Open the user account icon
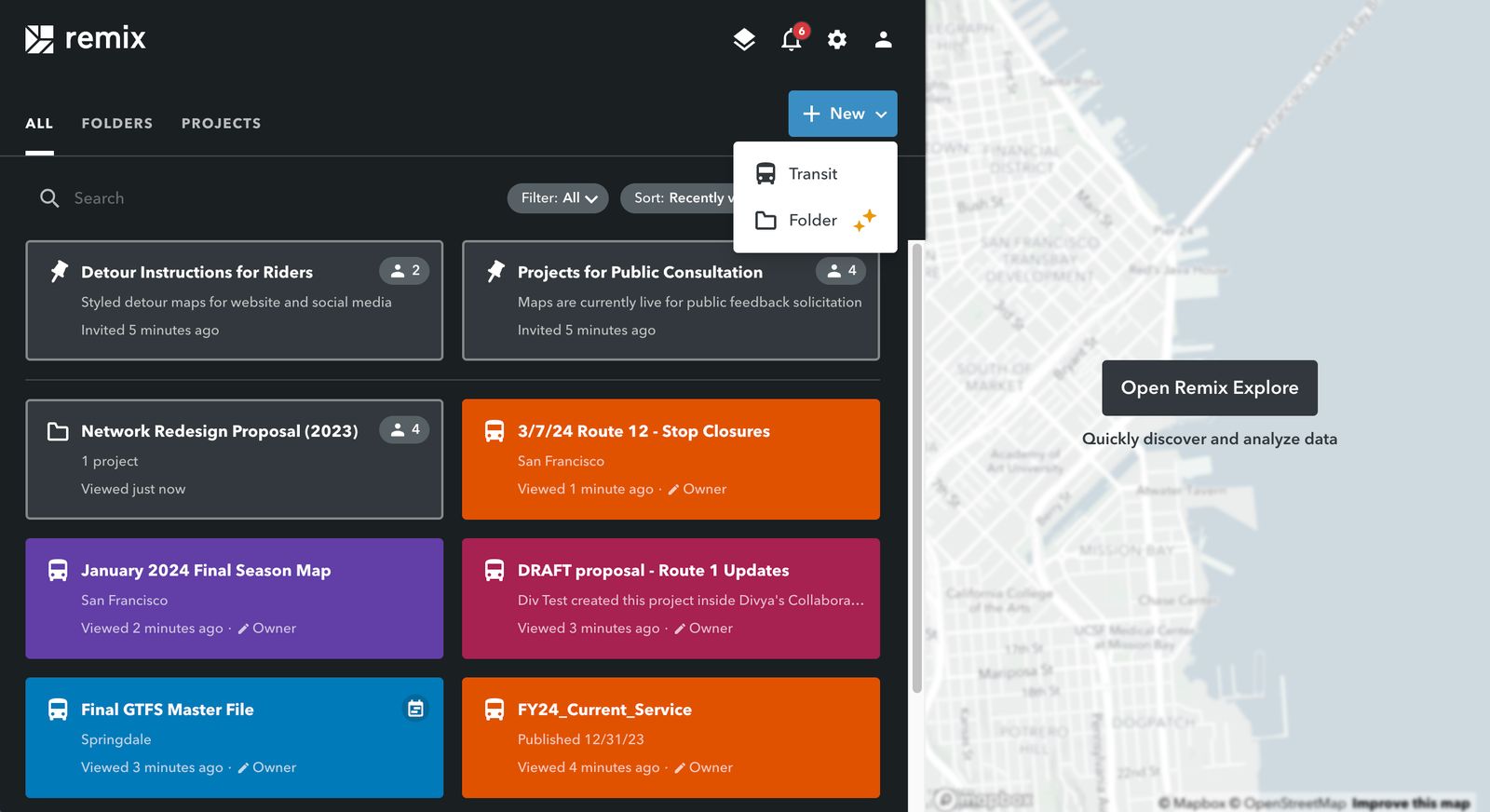Viewport: 1490px width, 812px height. coord(884,39)
